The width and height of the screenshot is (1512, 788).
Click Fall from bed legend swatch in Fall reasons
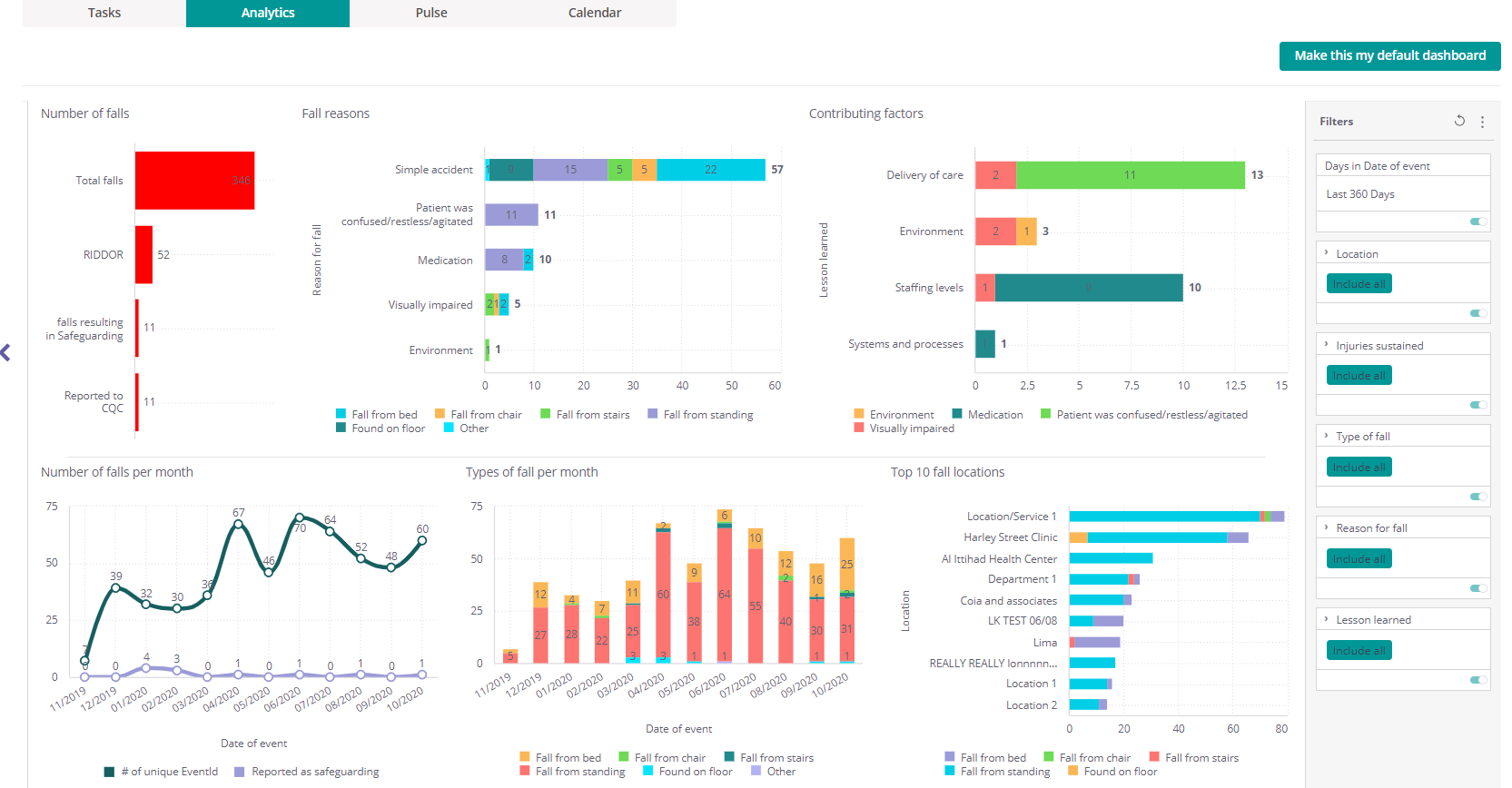(341, 414)
